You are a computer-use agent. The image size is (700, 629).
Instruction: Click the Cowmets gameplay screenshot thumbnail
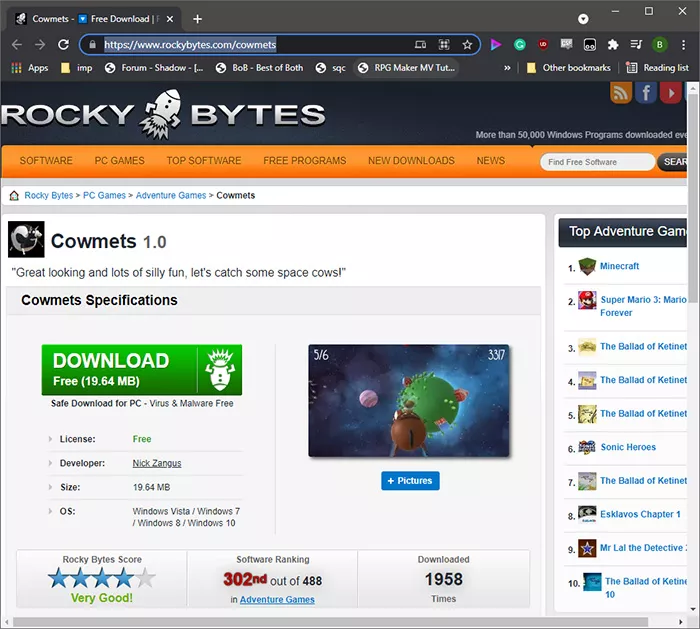[408, 400]
